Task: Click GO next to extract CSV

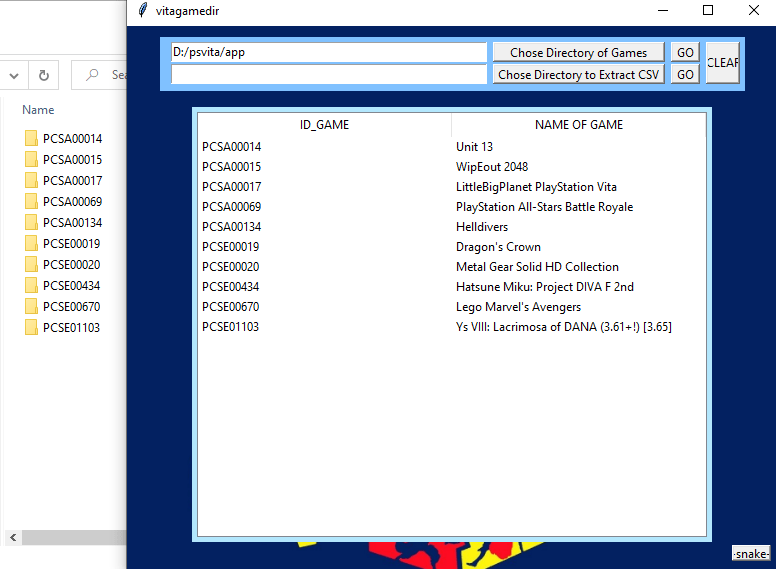Action: [x=685, y=75]
